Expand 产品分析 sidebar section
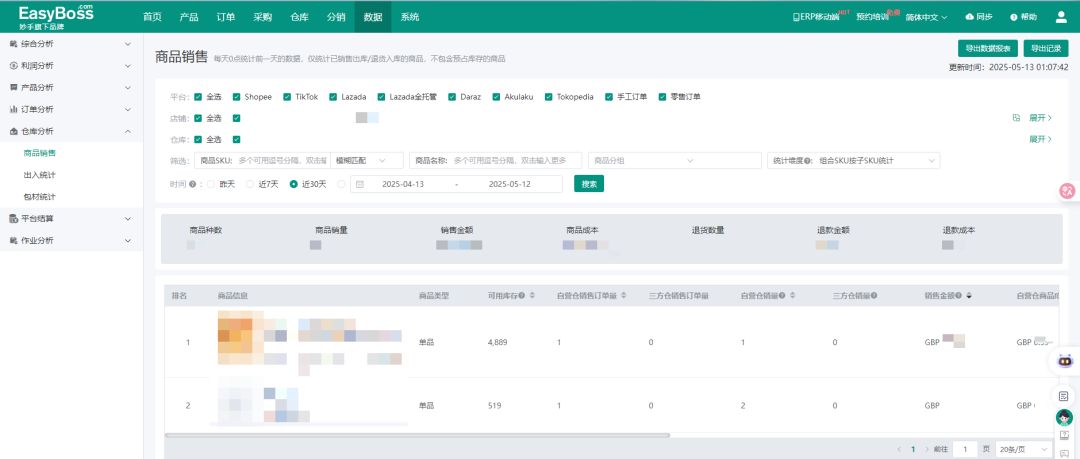This screenshot has width=1080, height=459. point(72,88)
